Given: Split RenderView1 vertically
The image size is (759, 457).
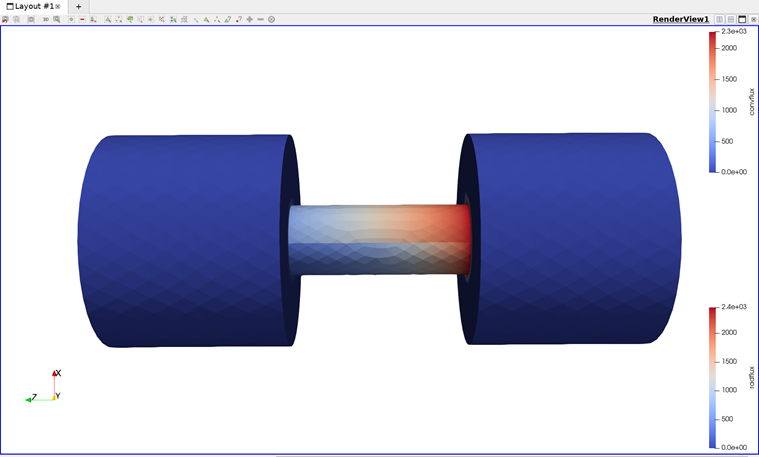Looking at the screenshot, I should 731,19.
